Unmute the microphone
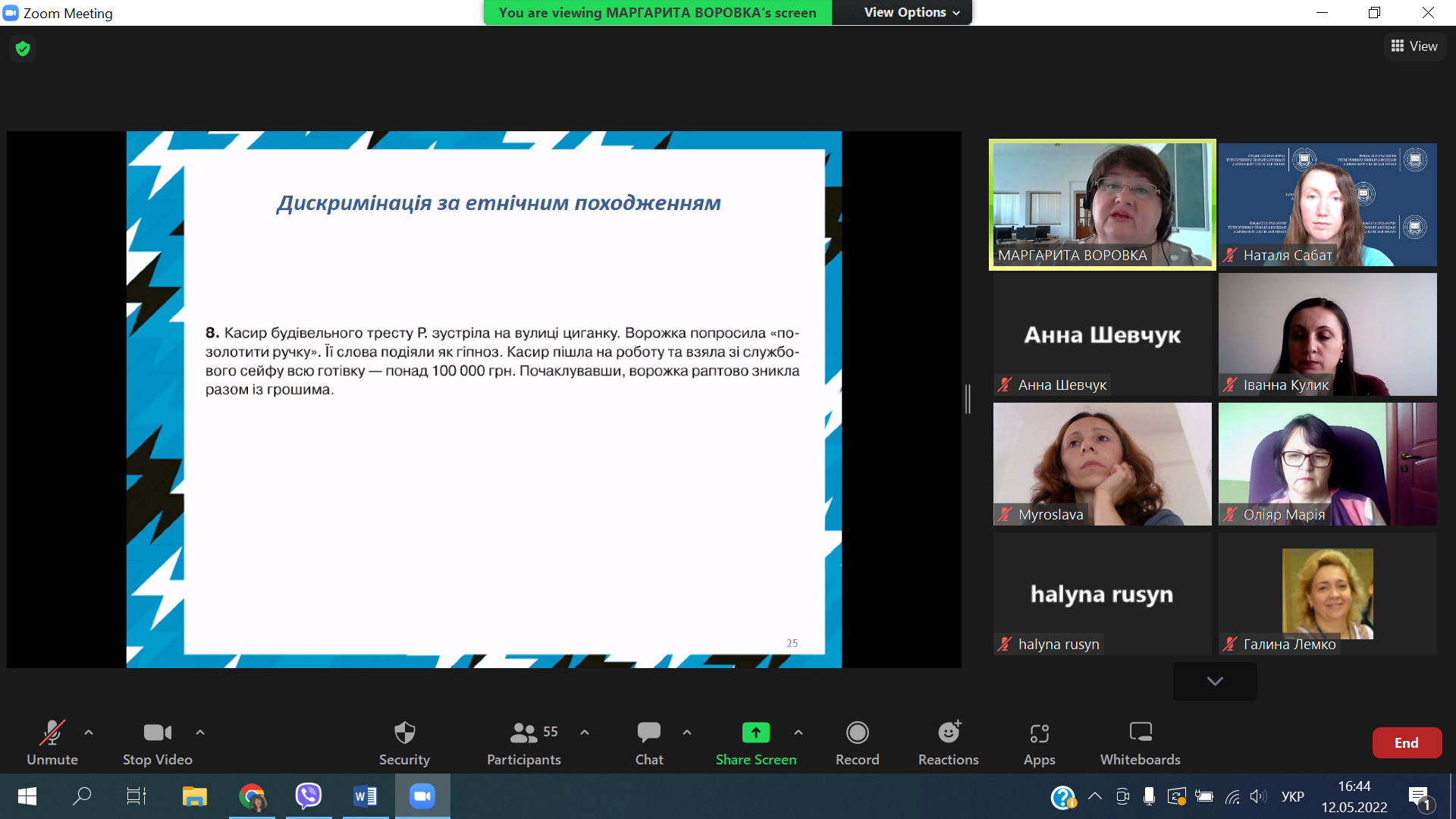Viewport: 1456px width, 819px height. pos(52,733)
